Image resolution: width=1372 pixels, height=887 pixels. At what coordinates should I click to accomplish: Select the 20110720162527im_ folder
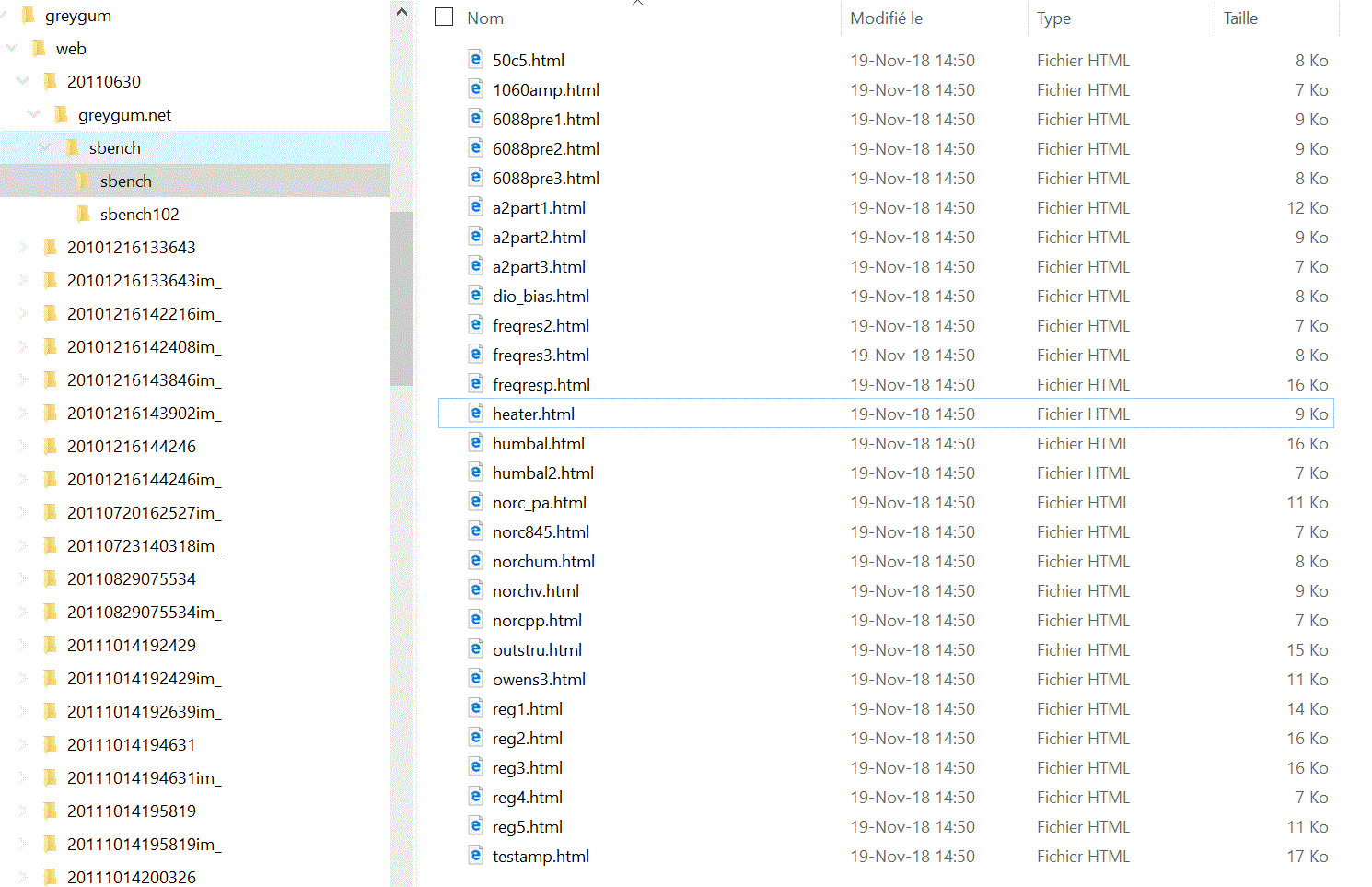(145, 512)
